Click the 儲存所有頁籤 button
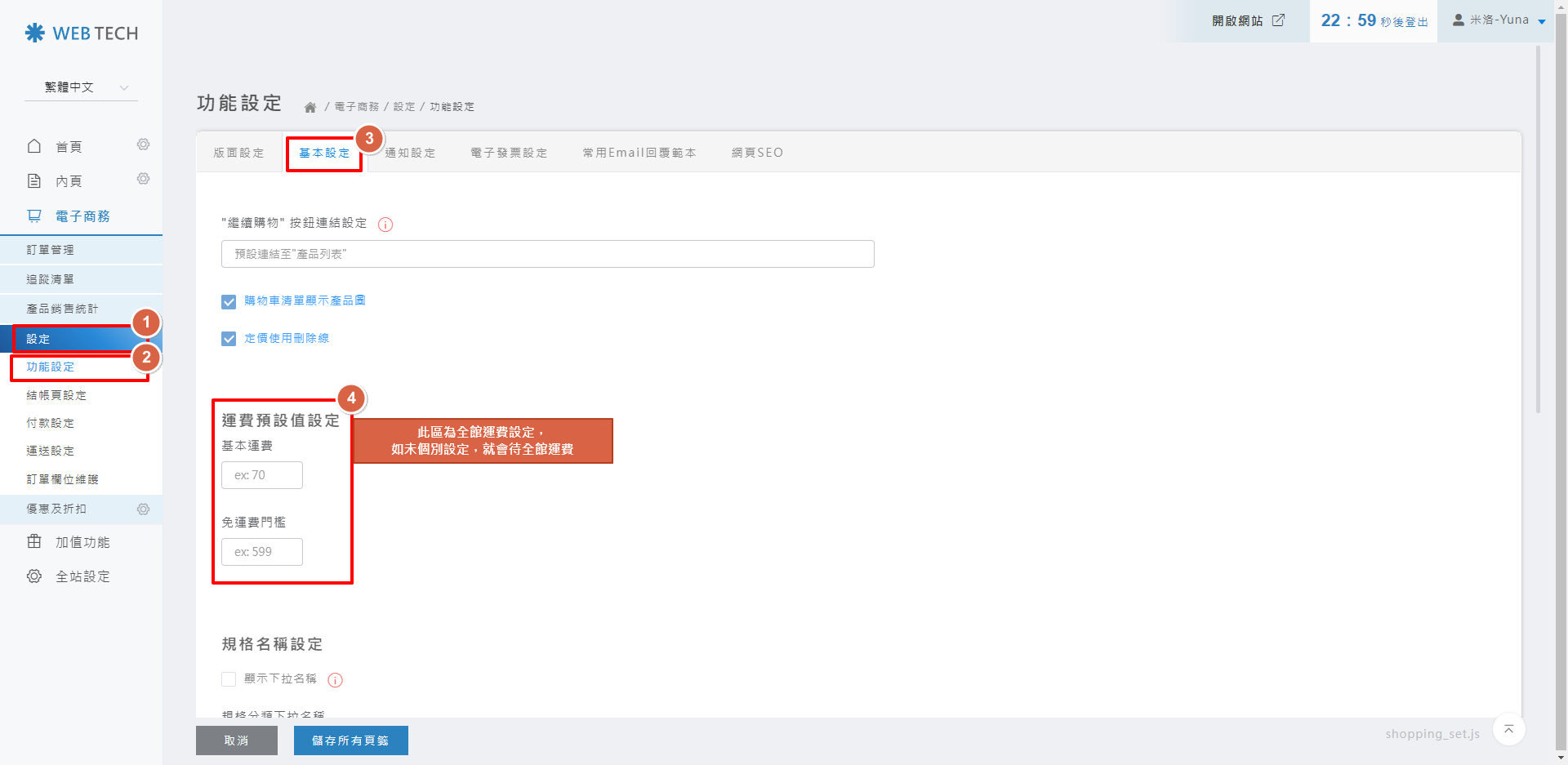The height and width of the screenshot is (765, 1568). tap(350, 741)
